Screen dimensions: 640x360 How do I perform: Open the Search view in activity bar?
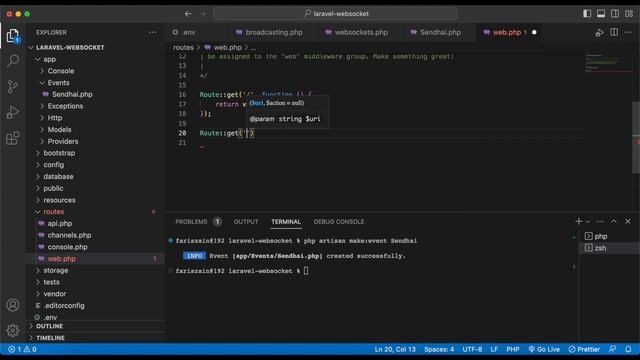(13, 61)
